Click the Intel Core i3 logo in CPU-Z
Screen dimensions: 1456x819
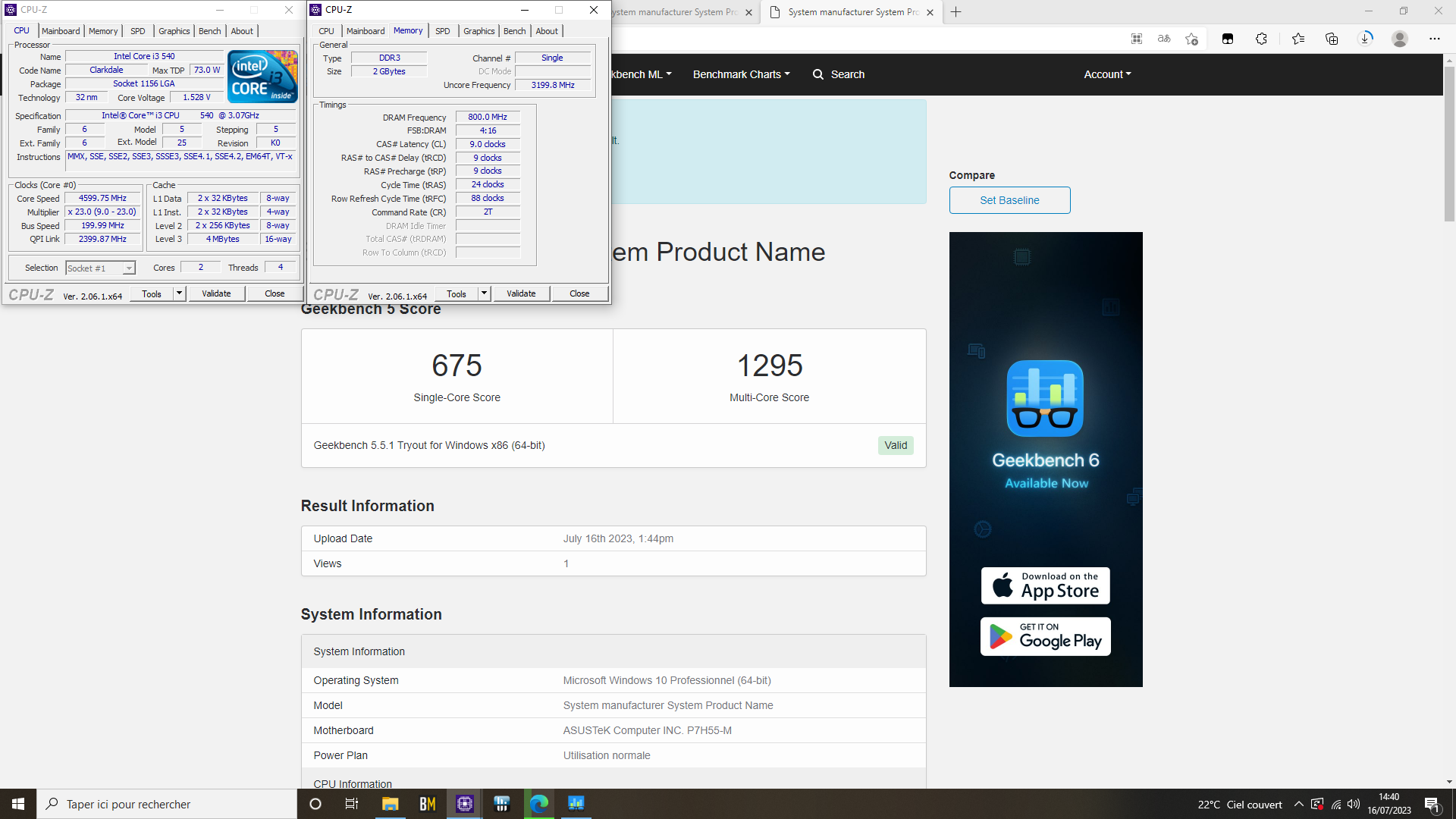pos(262,76)
